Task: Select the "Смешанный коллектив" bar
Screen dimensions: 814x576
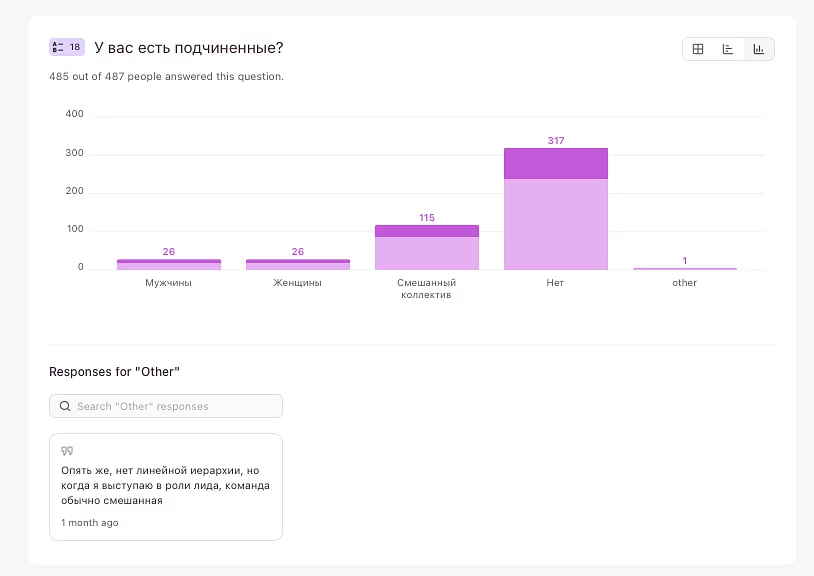Action: tap(427, 252)
